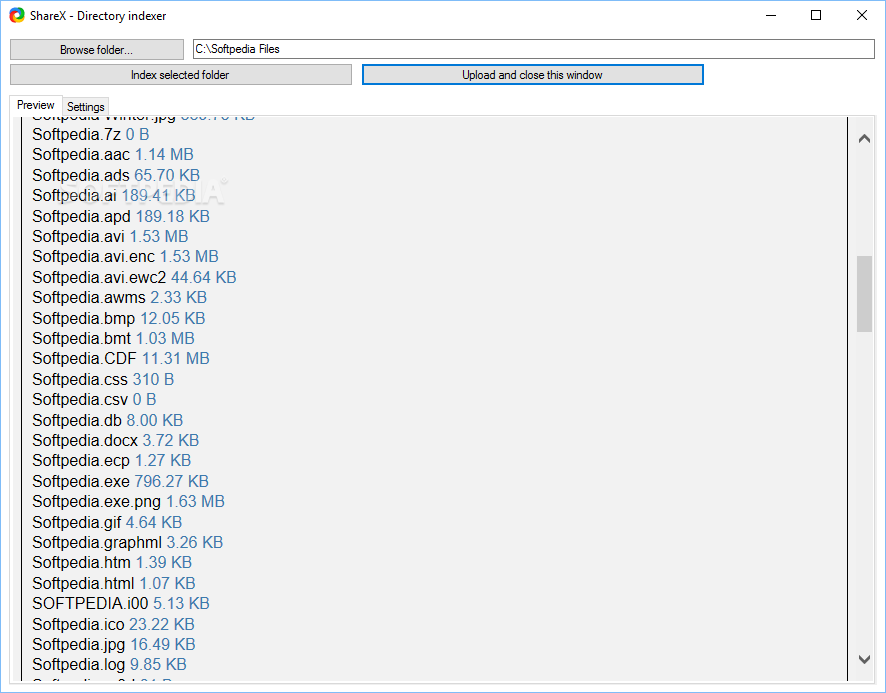Viewport: 886px width, 693px height.
Task: Click the vertical scrollbar thumb
Action: point(864,294)
